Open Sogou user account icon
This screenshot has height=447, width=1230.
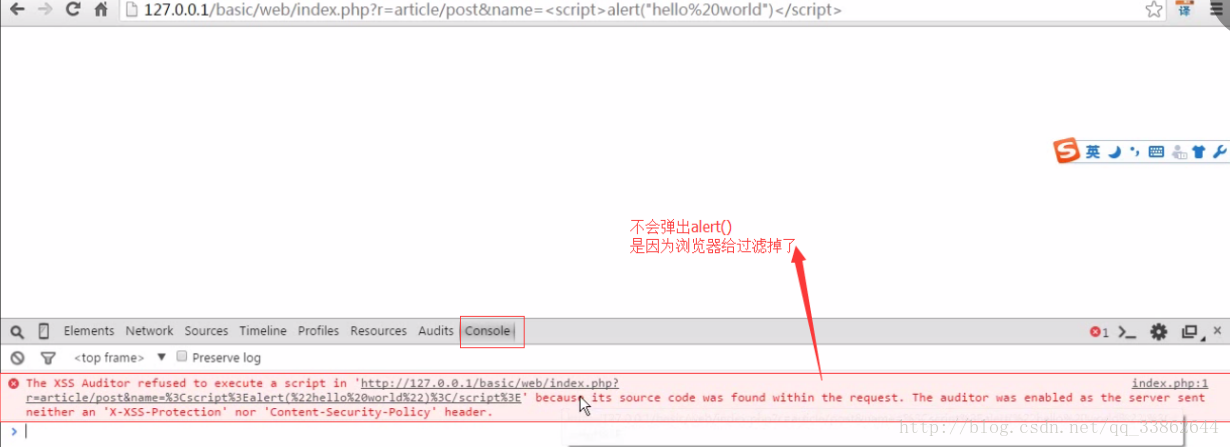click(x=1179, y=153)
